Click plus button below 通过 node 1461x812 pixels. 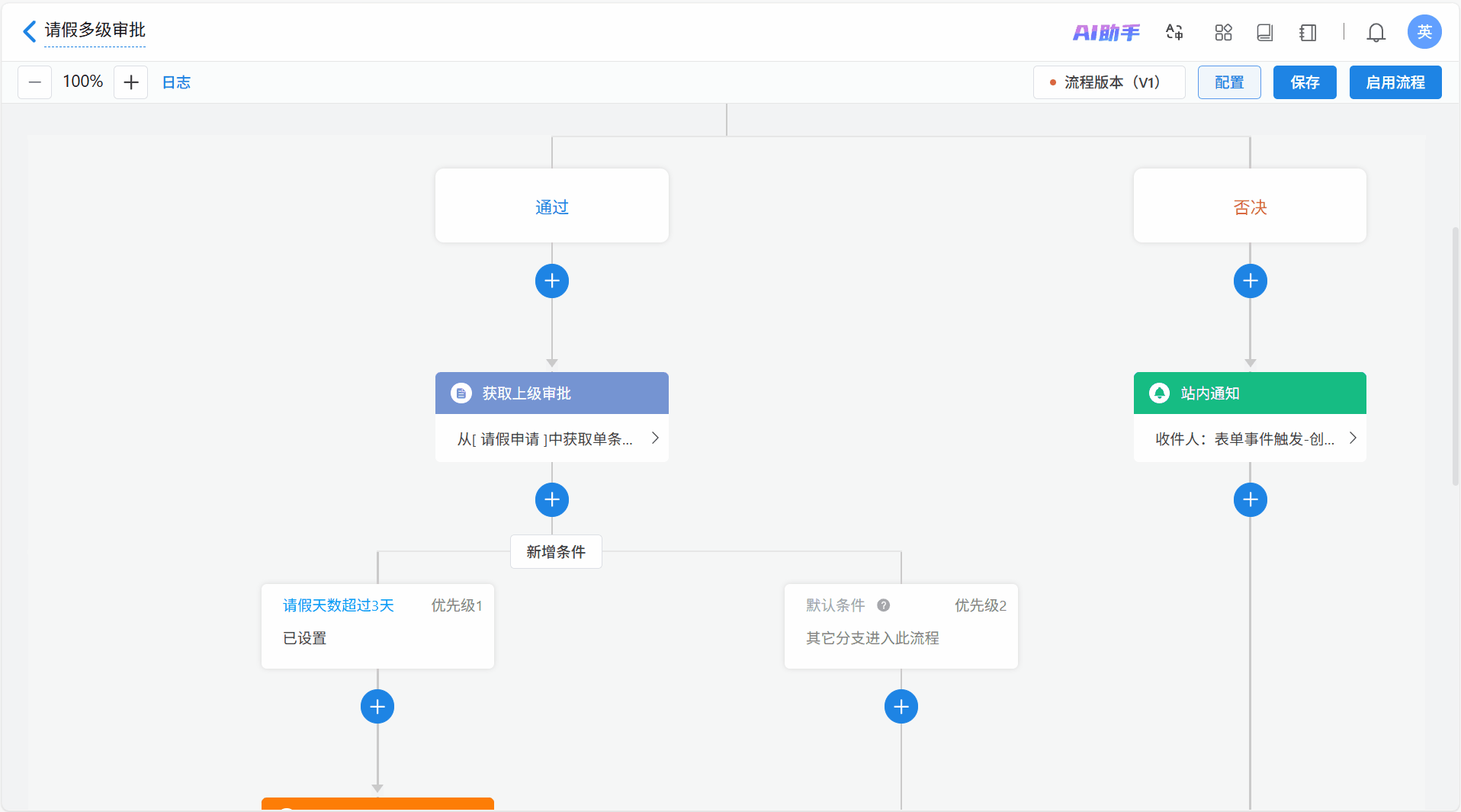point(552,281)
